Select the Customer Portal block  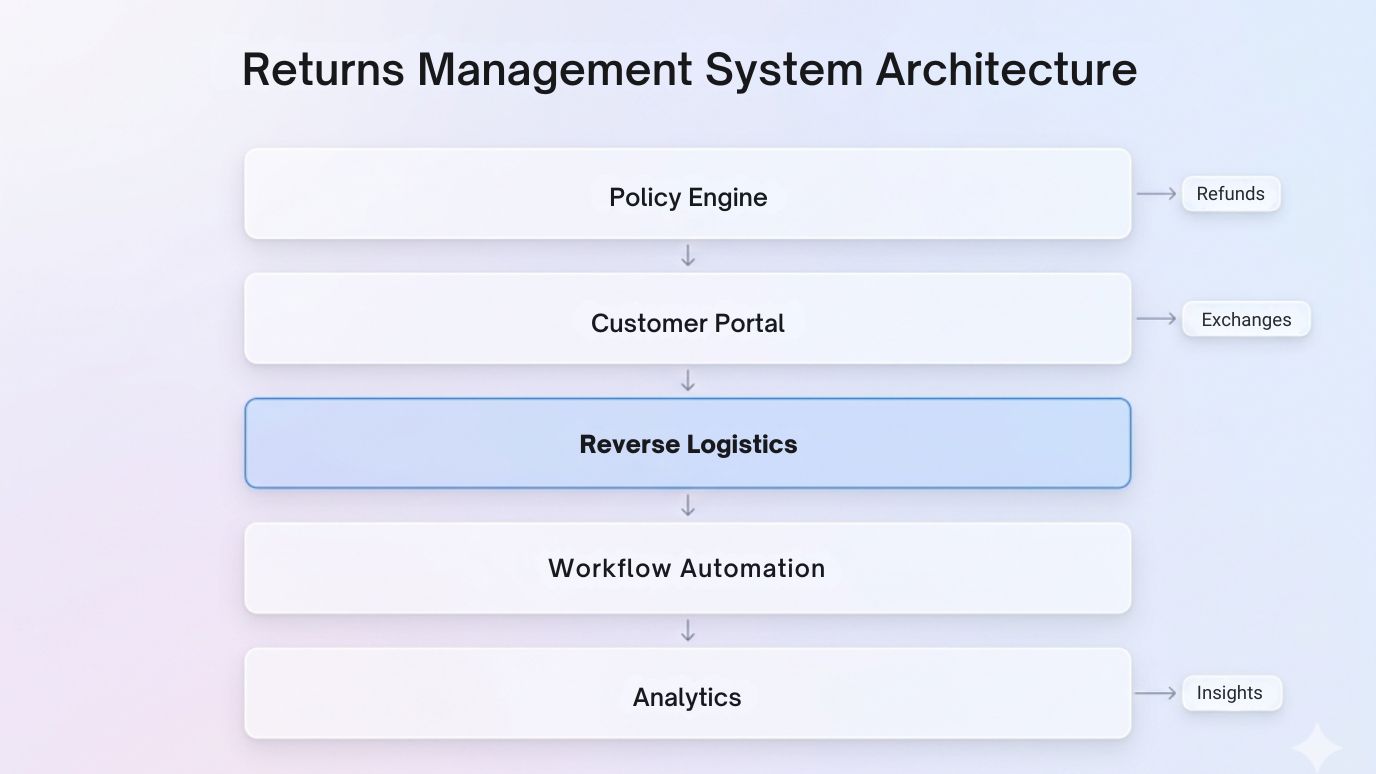click(x=688, y=318)
